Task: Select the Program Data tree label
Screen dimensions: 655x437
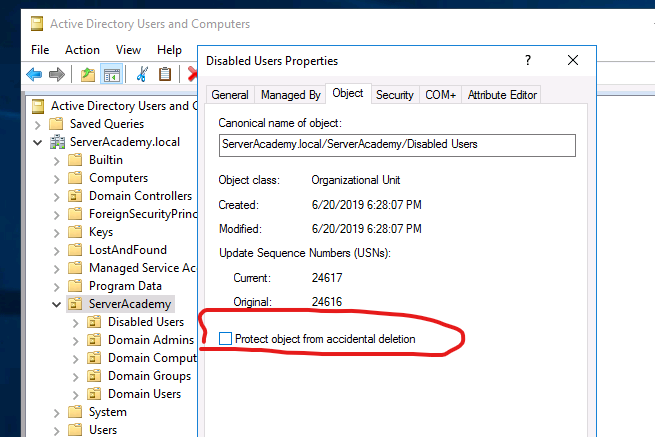Action: click(x=125, y=286)
